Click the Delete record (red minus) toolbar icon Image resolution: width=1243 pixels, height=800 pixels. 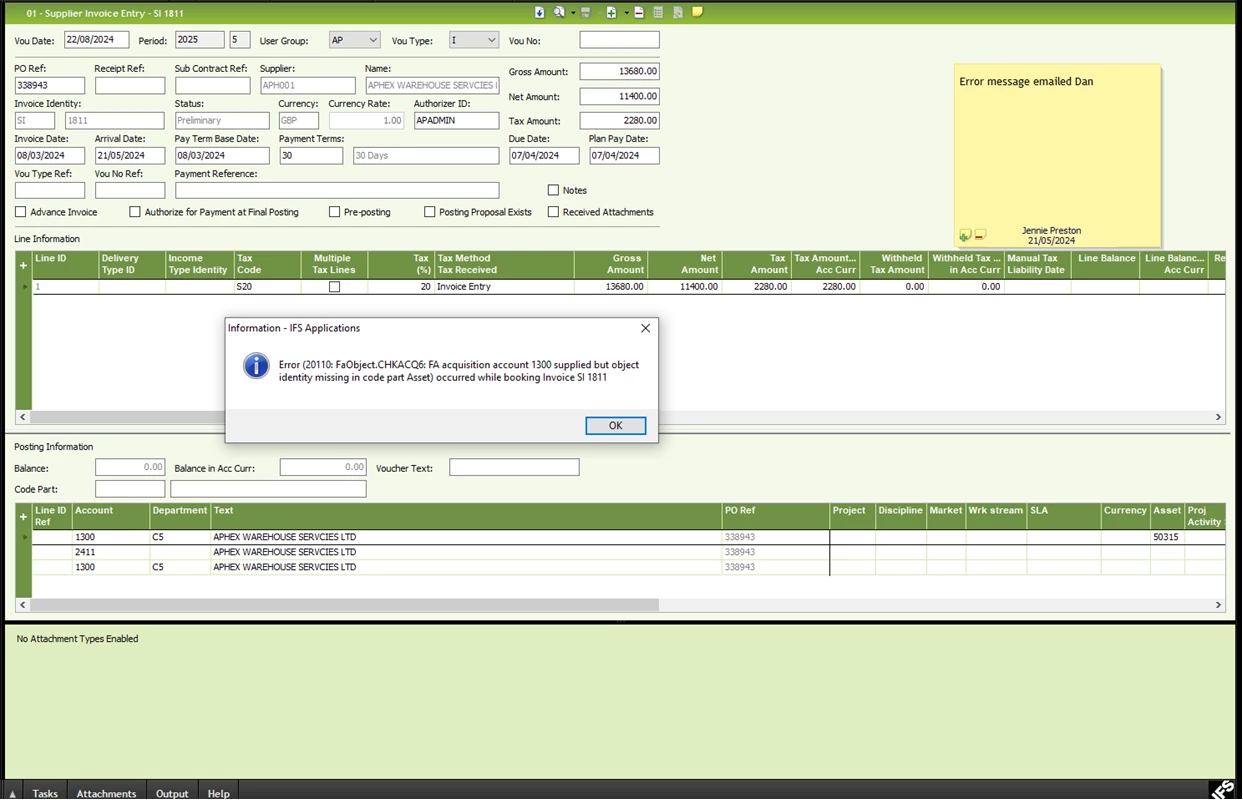tap(639, 12)
